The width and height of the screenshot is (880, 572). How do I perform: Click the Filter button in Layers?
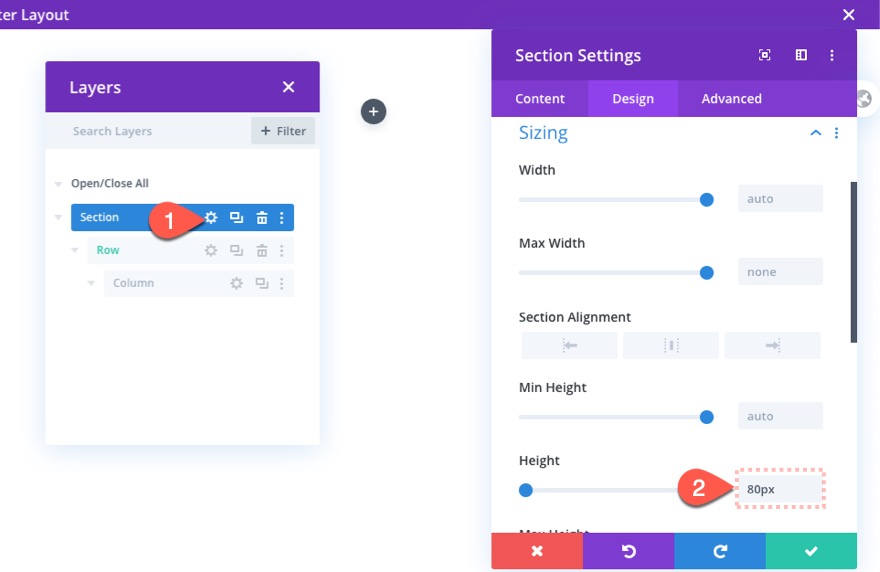283,131
